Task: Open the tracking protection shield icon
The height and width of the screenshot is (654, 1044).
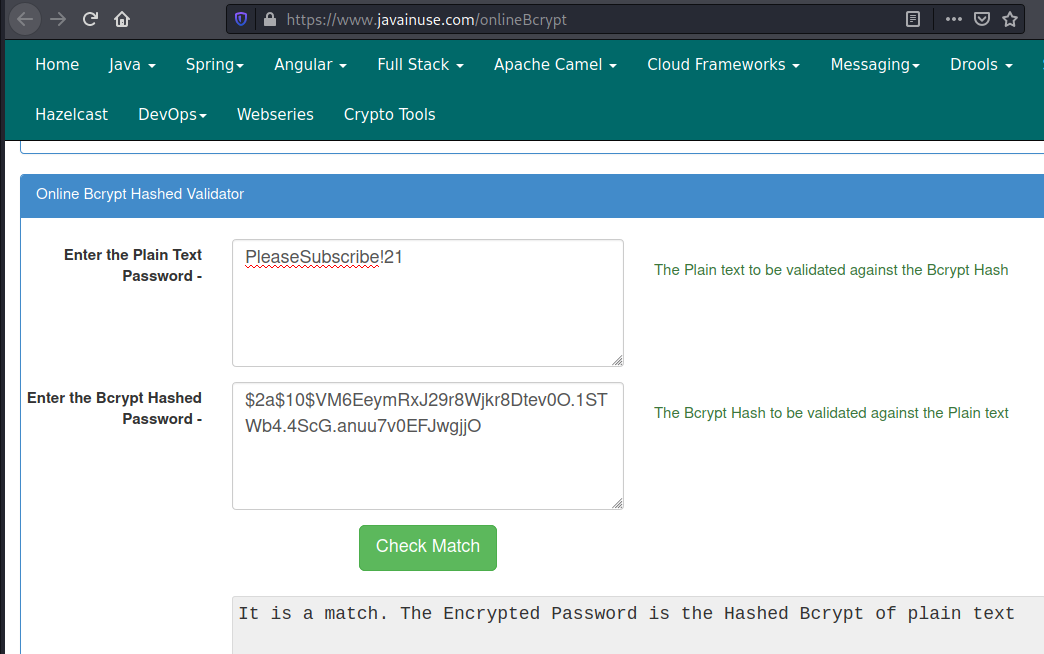Action: (x=241, y=19)
